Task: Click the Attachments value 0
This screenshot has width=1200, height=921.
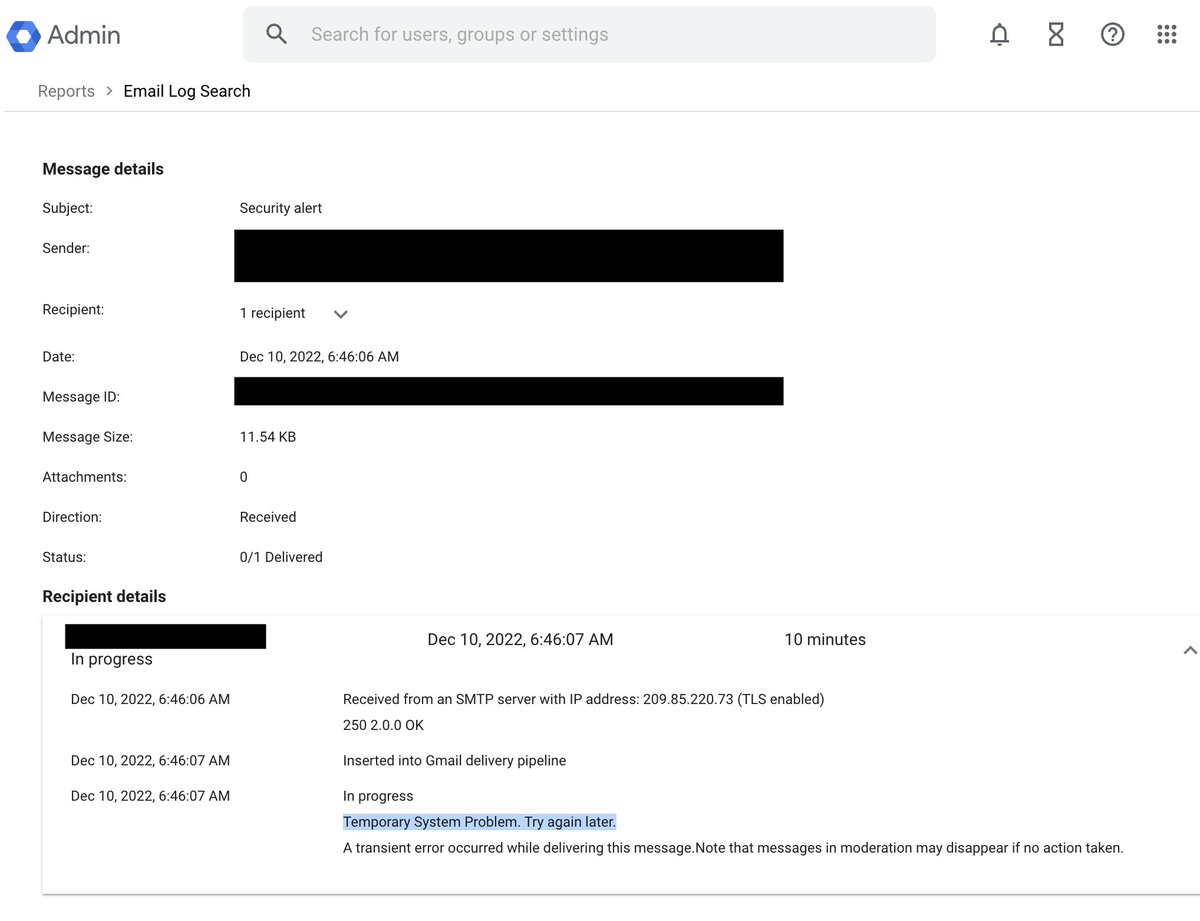Action: [244, 477]
